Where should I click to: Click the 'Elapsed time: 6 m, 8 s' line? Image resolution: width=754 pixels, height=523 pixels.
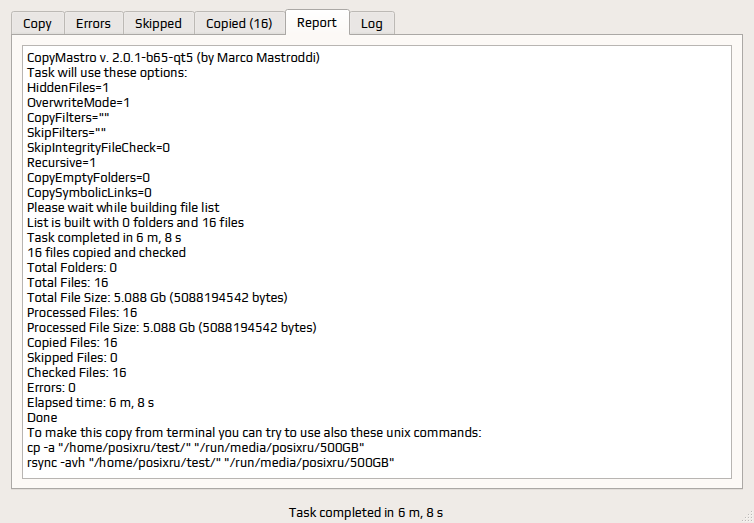coord(90,402)
